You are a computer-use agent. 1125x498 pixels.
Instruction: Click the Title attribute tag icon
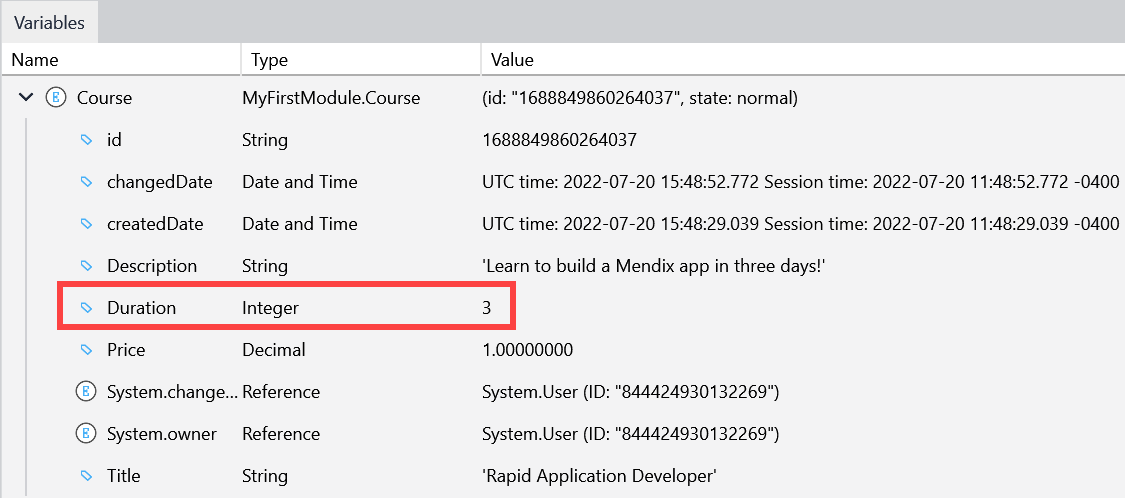[86, 476]
